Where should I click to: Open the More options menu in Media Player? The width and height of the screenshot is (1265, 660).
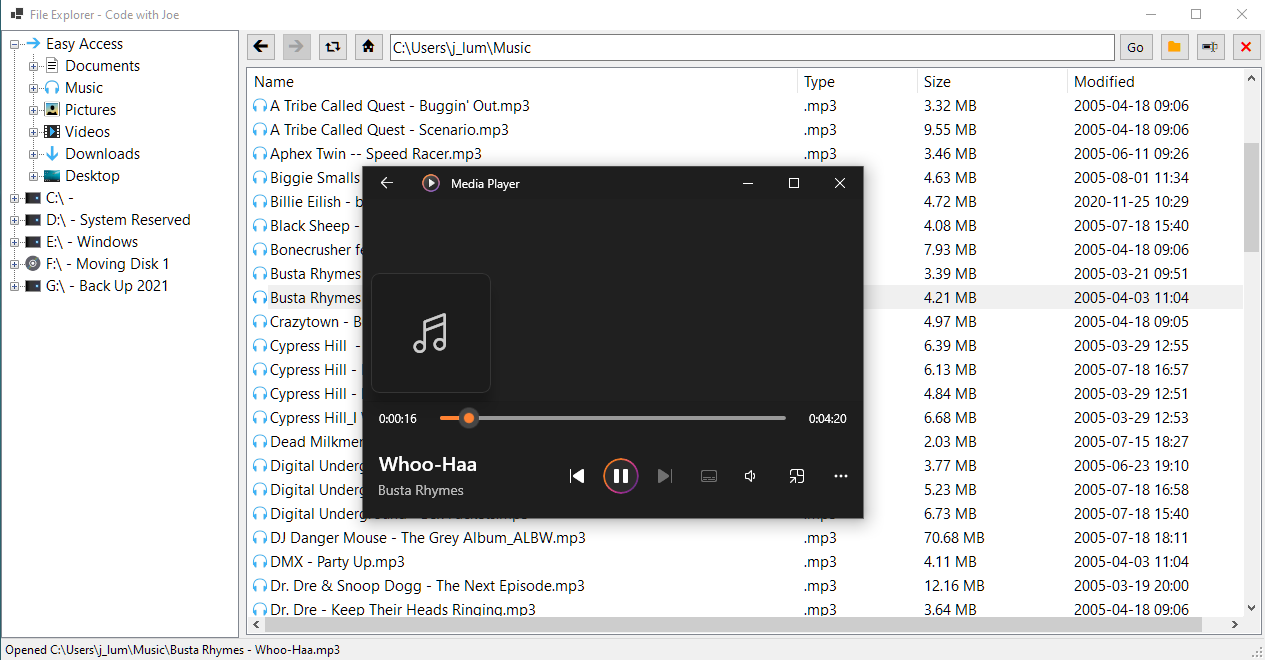tap(841, 476)
